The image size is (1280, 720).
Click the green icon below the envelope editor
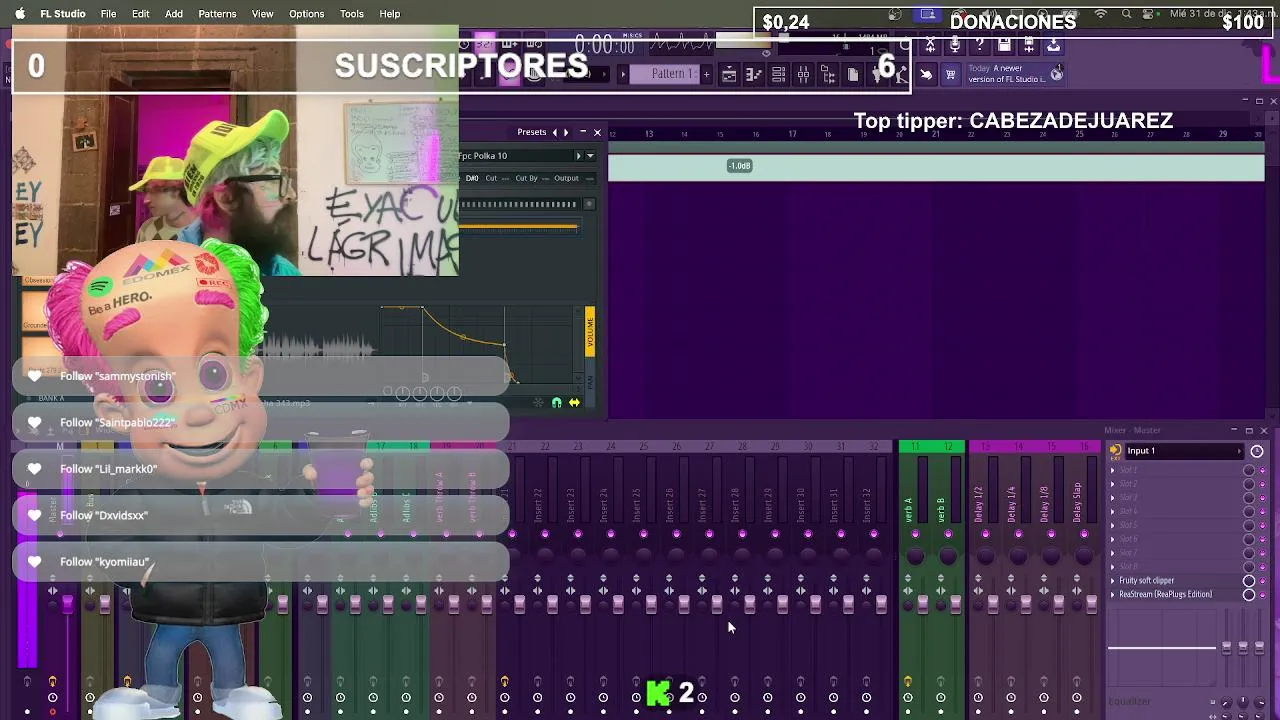tap(557, 403)
